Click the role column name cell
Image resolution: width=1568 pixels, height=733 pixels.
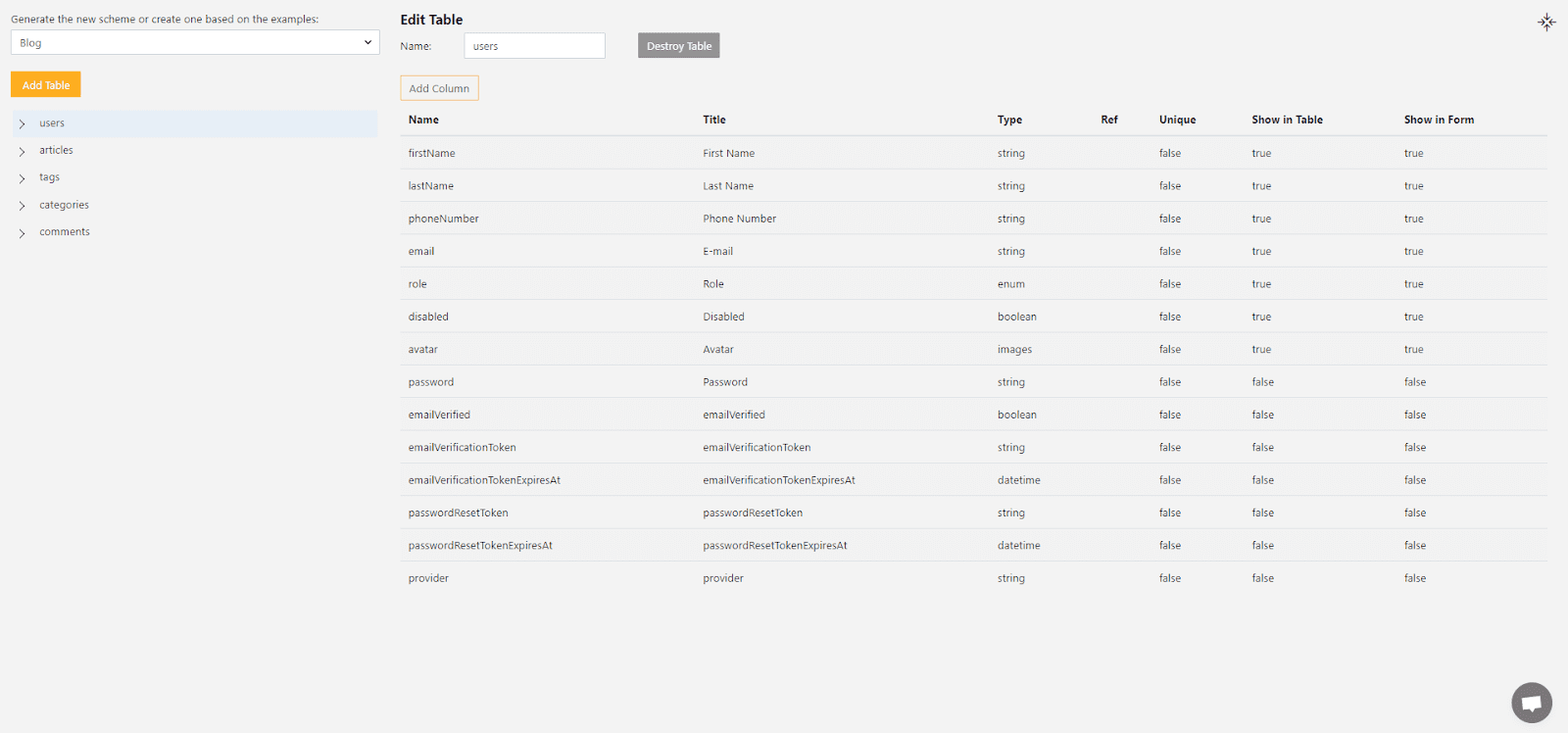[417, 284]
